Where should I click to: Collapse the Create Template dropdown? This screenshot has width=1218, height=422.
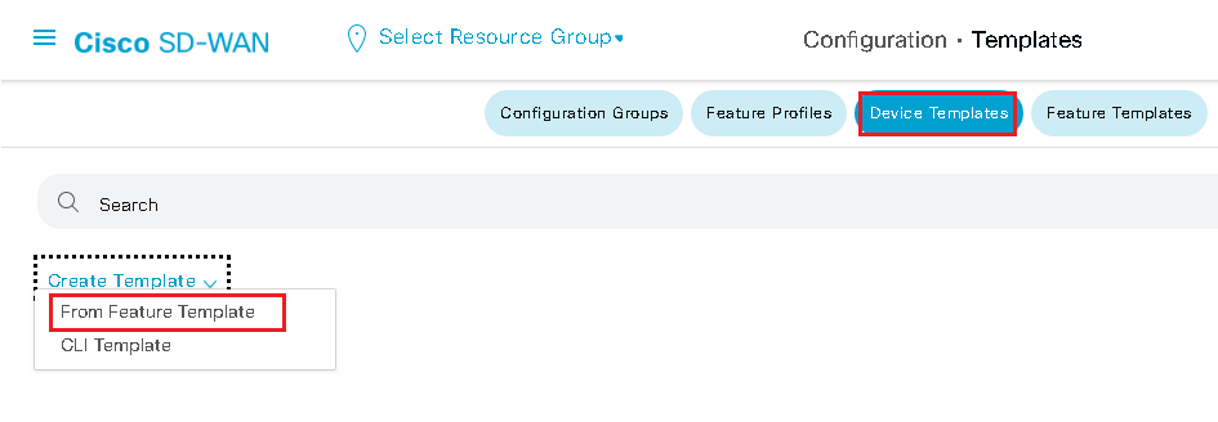[x=132, y=281]
